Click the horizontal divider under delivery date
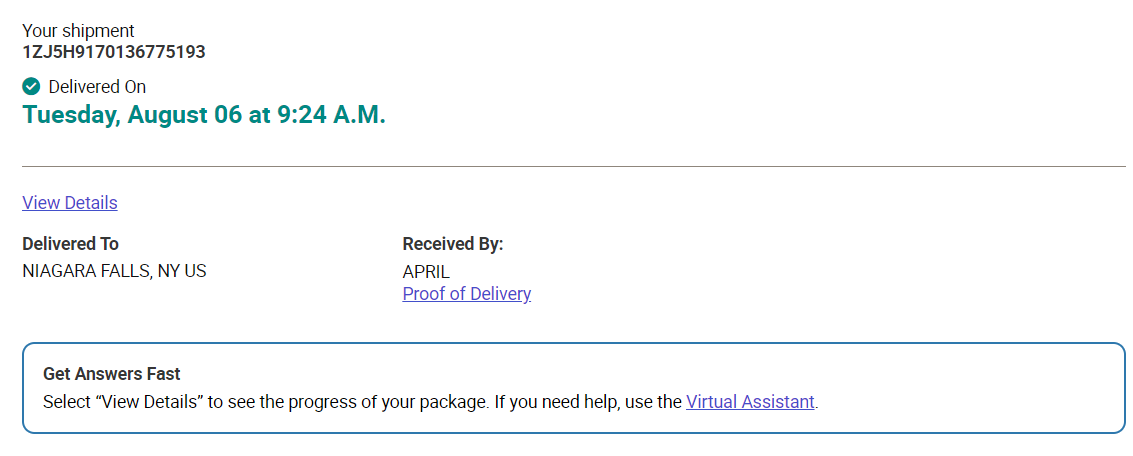The height and width of the screenshot is (456, 1133). point(574,166)
